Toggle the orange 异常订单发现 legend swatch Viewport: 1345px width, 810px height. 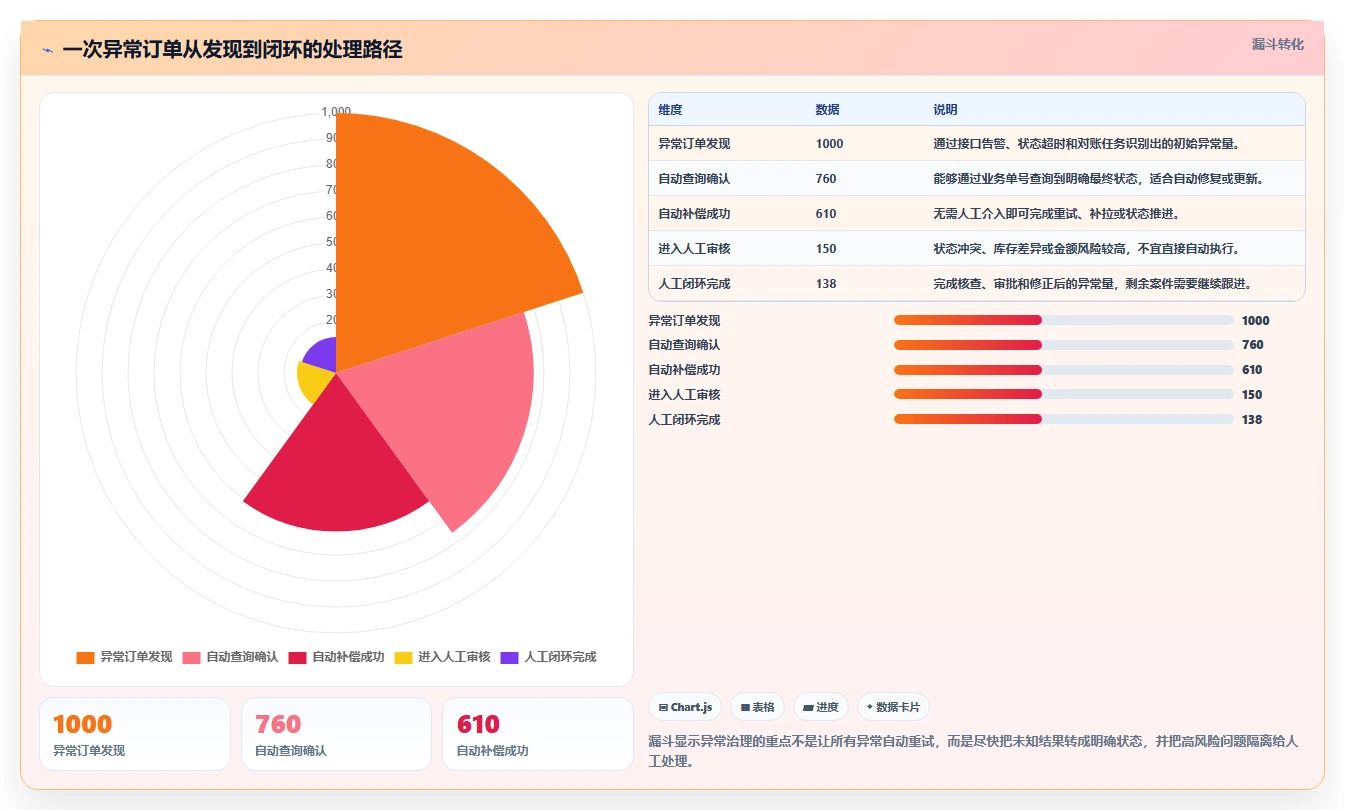click(x=85, y=657)
